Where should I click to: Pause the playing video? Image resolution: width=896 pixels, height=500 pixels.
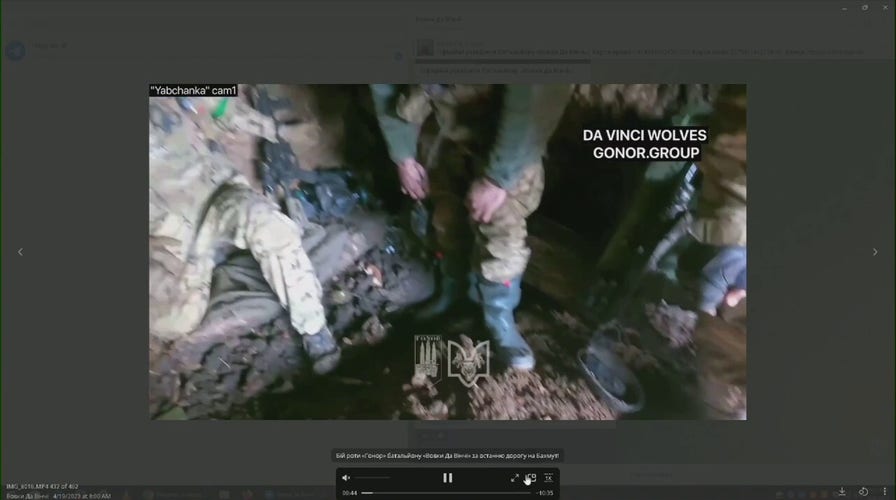pyautogui.click(x=447, y=478)
